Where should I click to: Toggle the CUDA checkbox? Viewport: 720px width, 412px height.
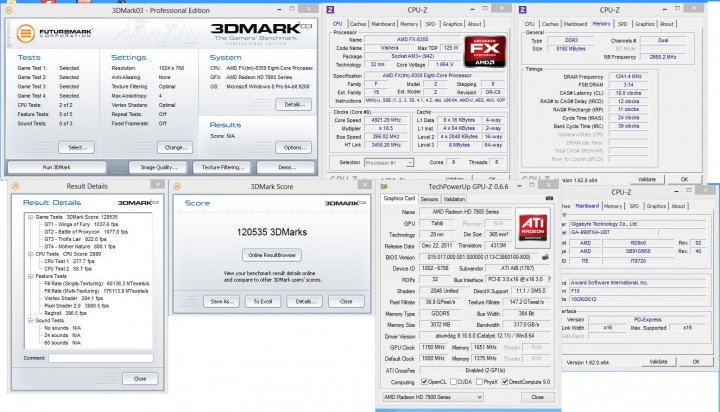click(453, 382)
